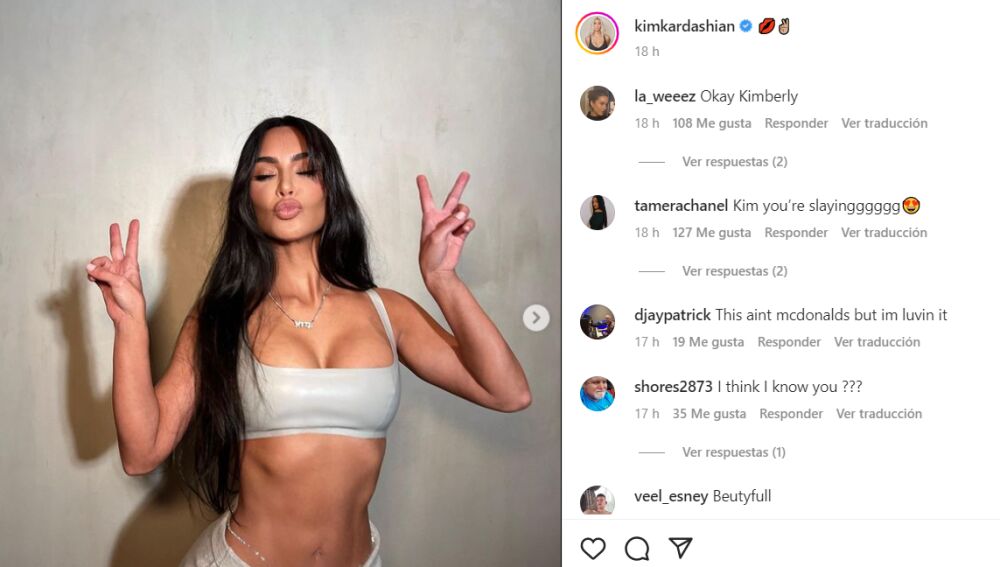Open veel_esney username link
This screenshot has height=567, width=1000.
tap(671, 496)
